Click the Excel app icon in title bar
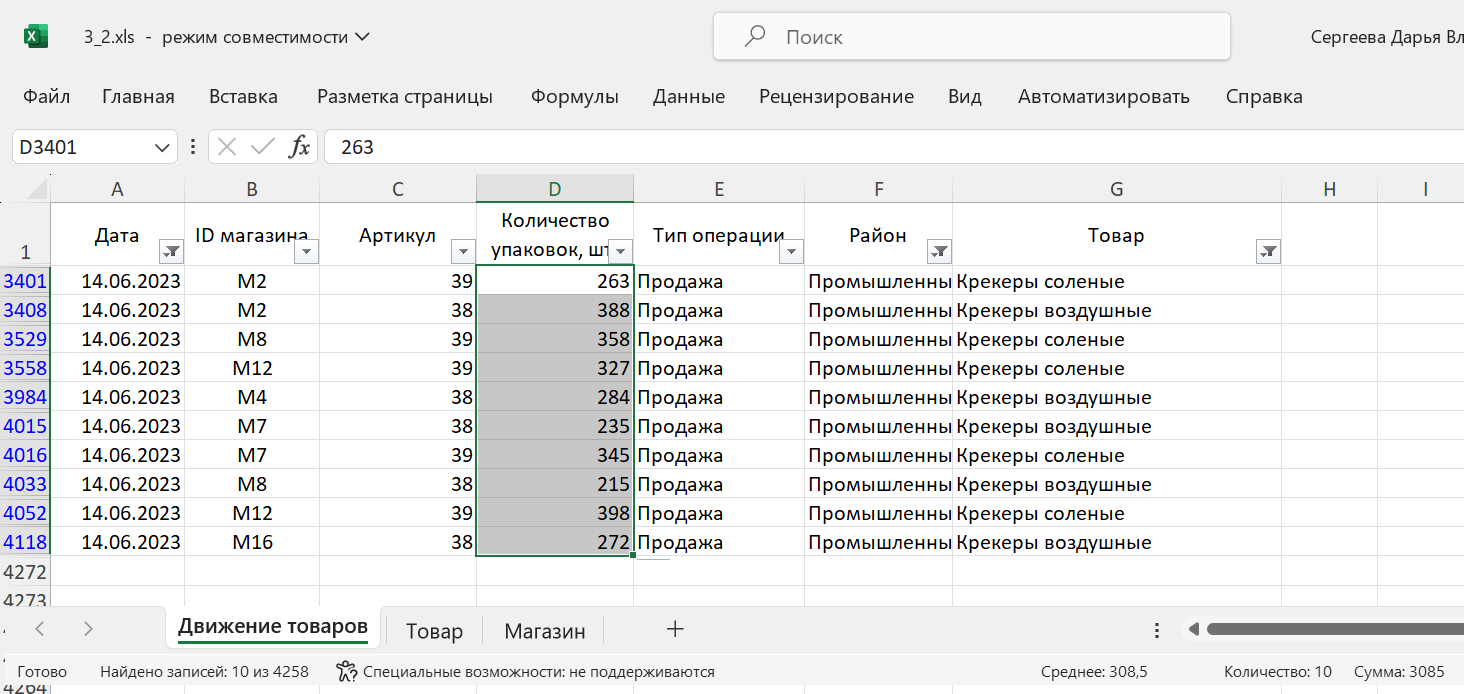Image resolution: width=1464 pixels, height=694 pixels. coord(36,37)
